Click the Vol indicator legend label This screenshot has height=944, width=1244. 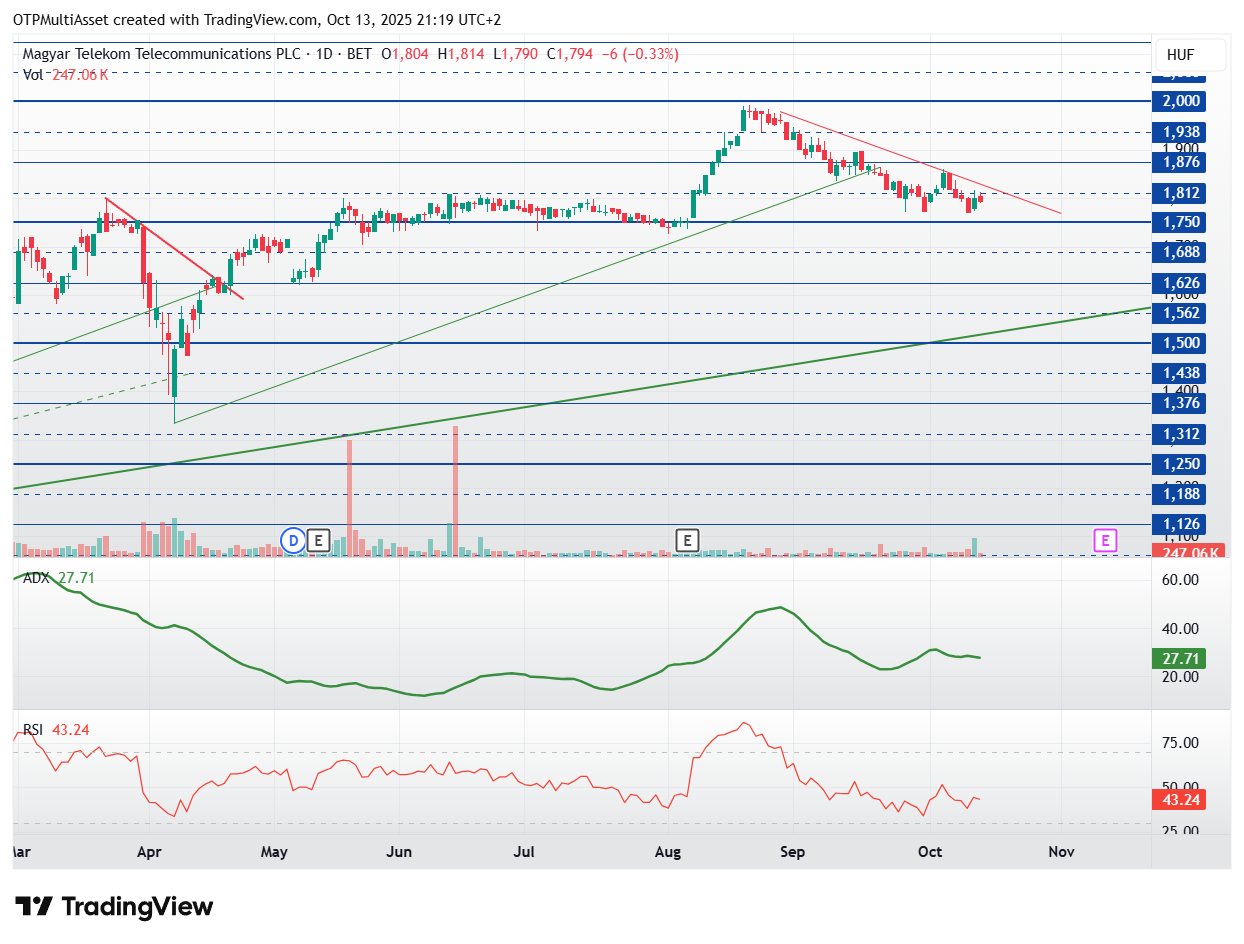tap(33, 74)
